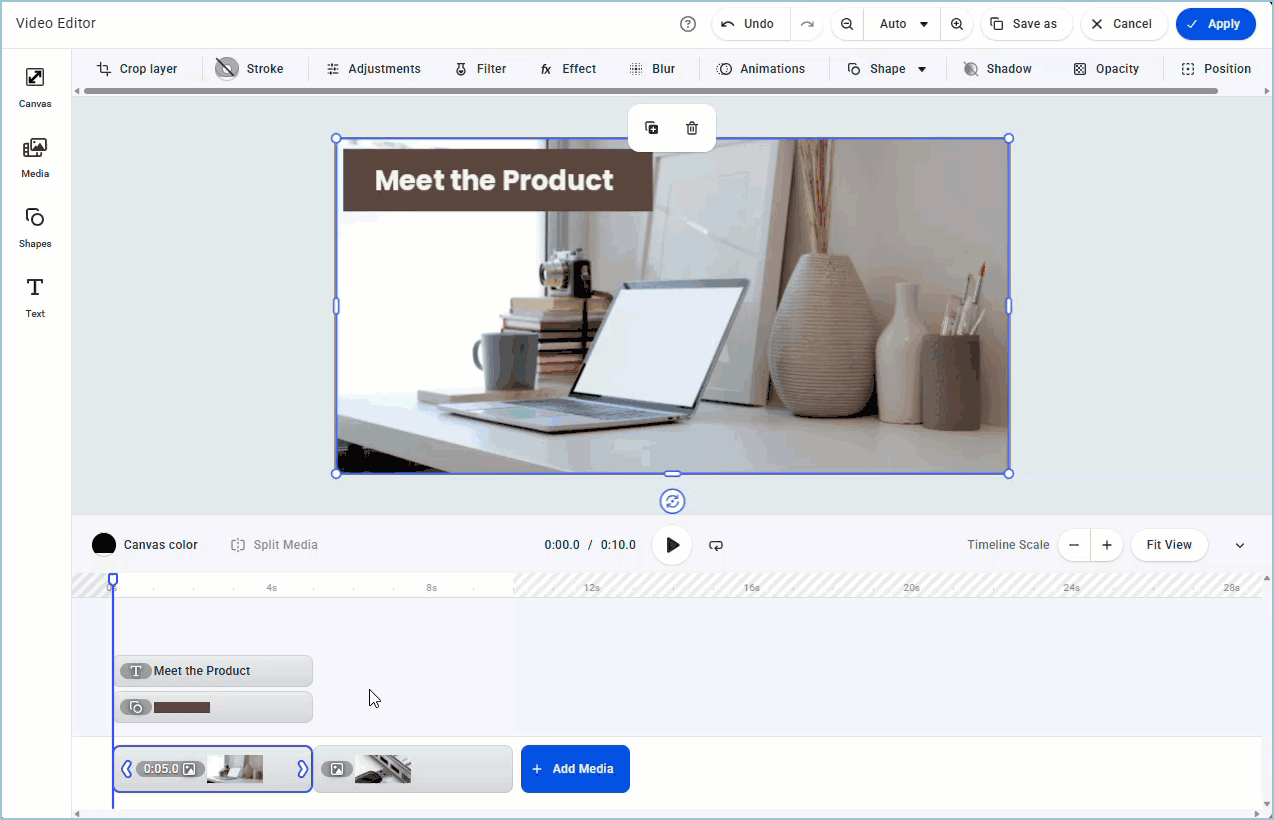1274x820 pixels.
Task: Open the Canvas color swatch
Action: click(104, 545)
